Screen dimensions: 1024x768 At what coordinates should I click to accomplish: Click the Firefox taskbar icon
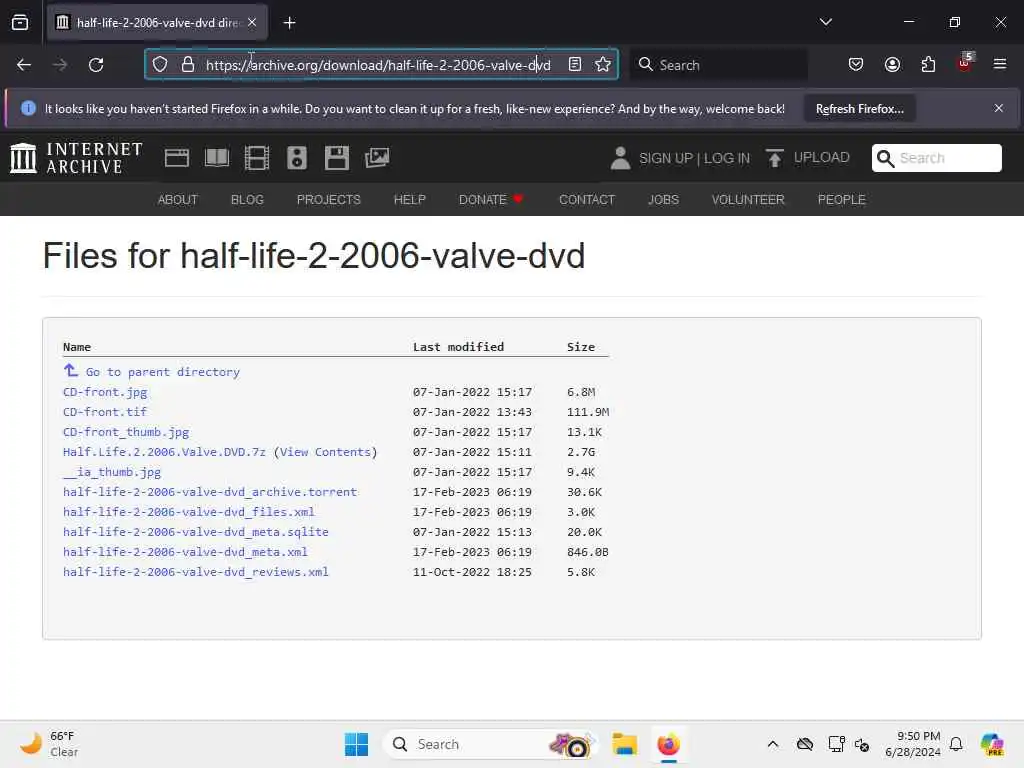(x=668, y=744)
